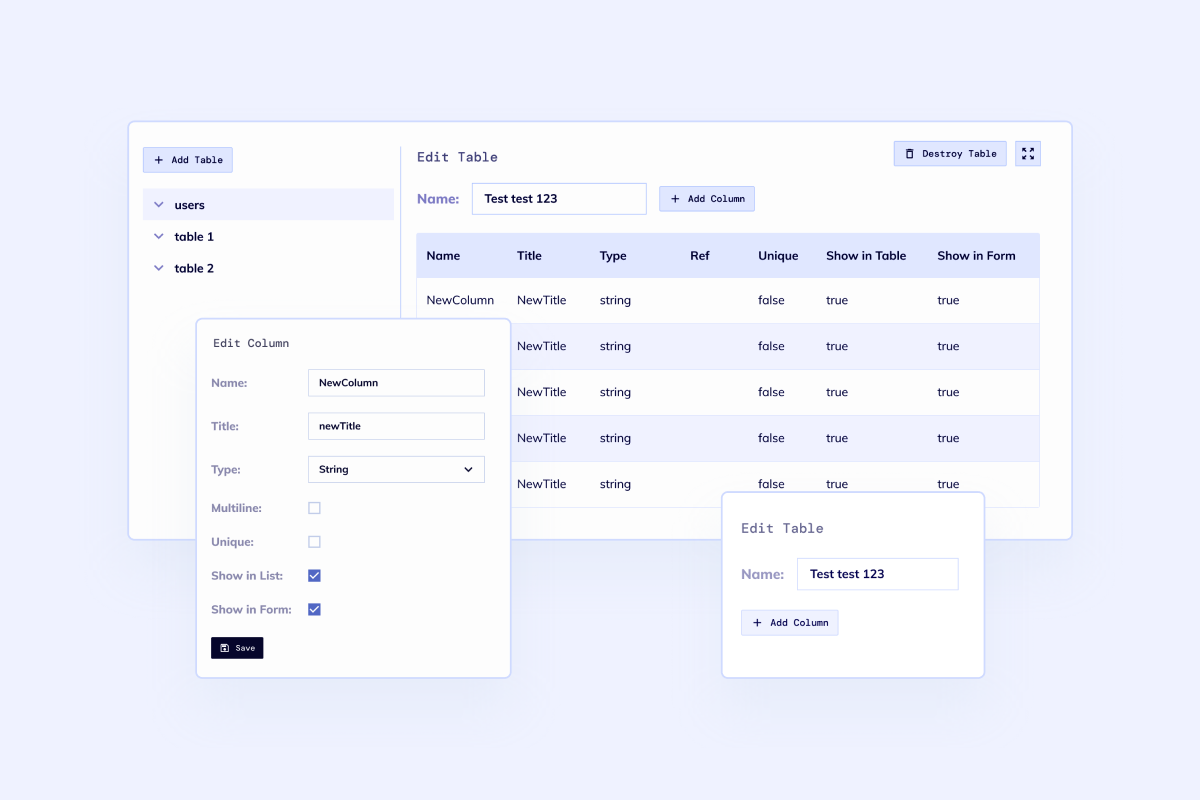Click the trash icon on Destroy Table

pyautogui.click(x=912, y=153)
